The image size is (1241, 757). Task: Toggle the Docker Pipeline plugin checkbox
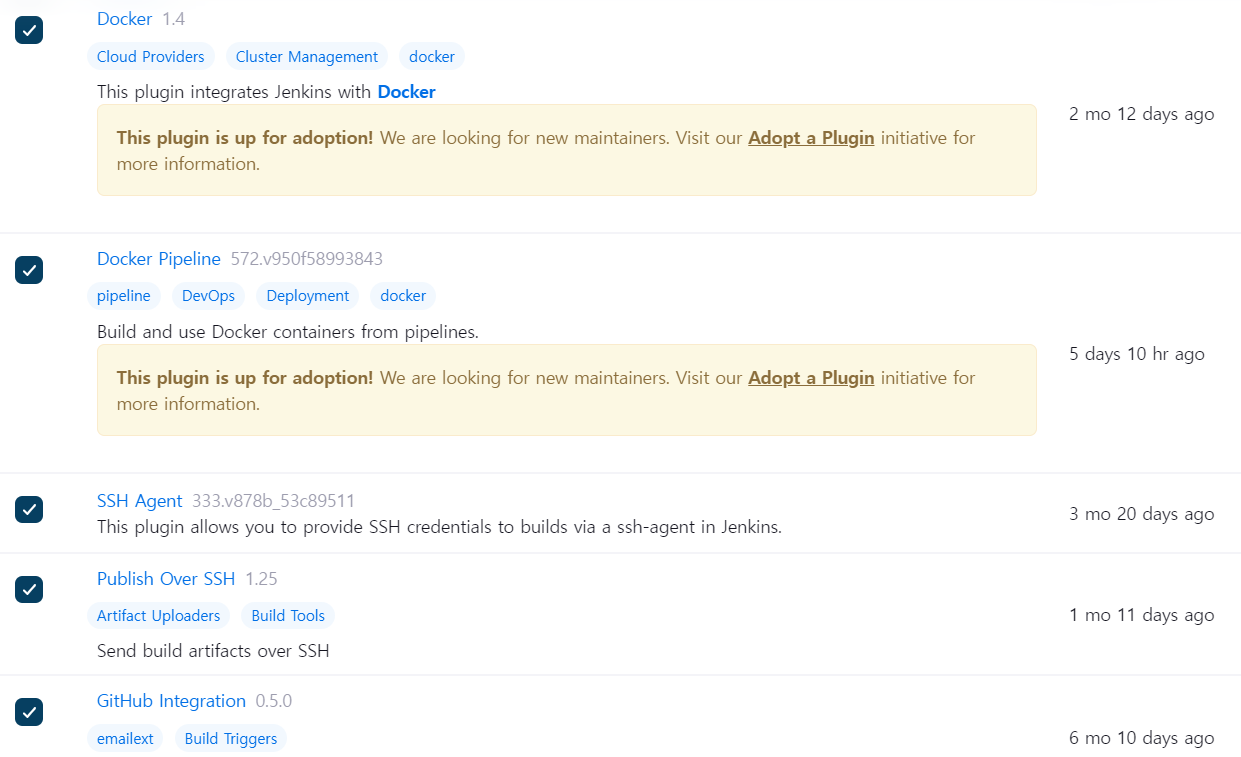(x=29, y=270)
